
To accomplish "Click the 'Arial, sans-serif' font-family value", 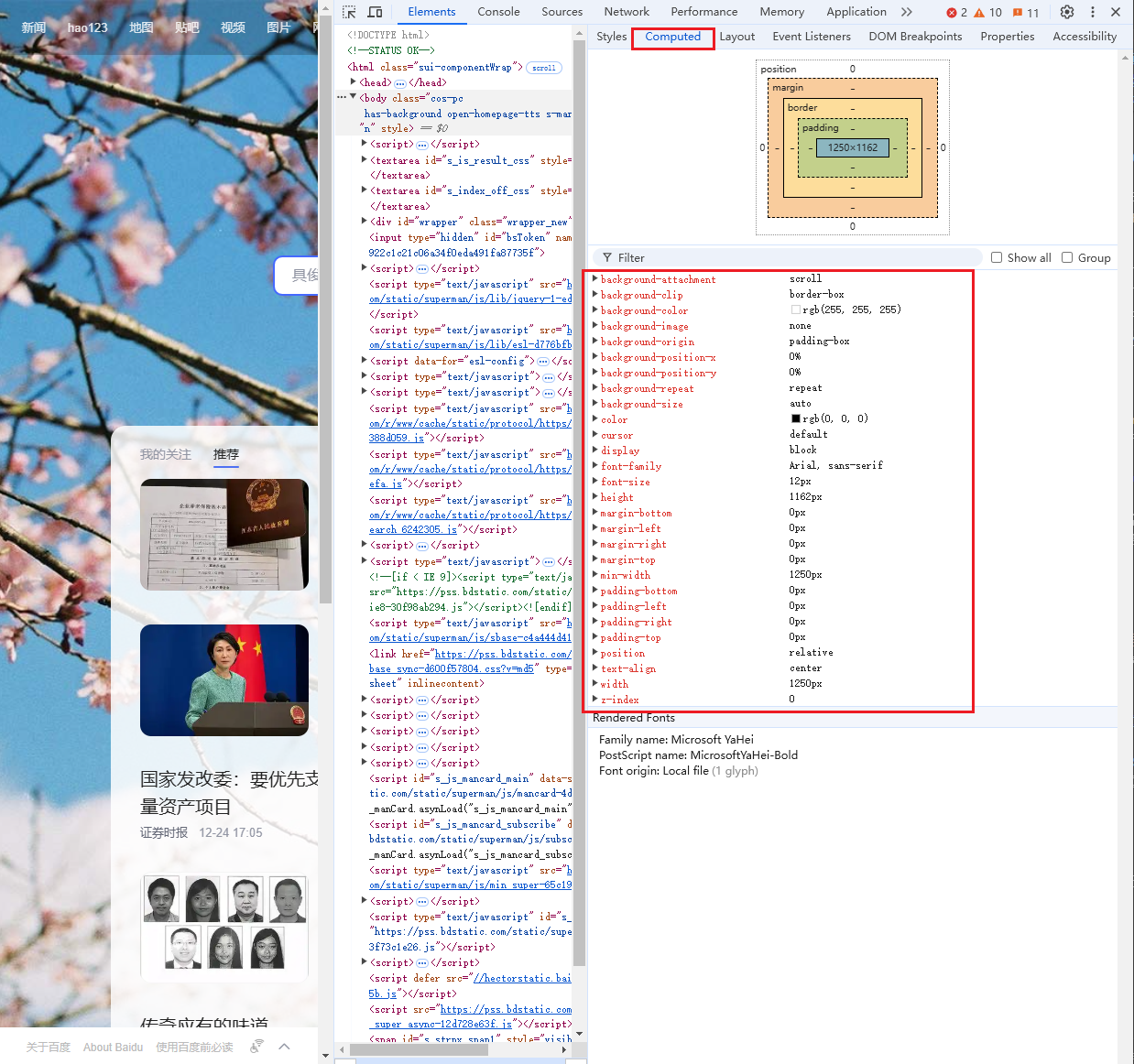I will (836, 465).
